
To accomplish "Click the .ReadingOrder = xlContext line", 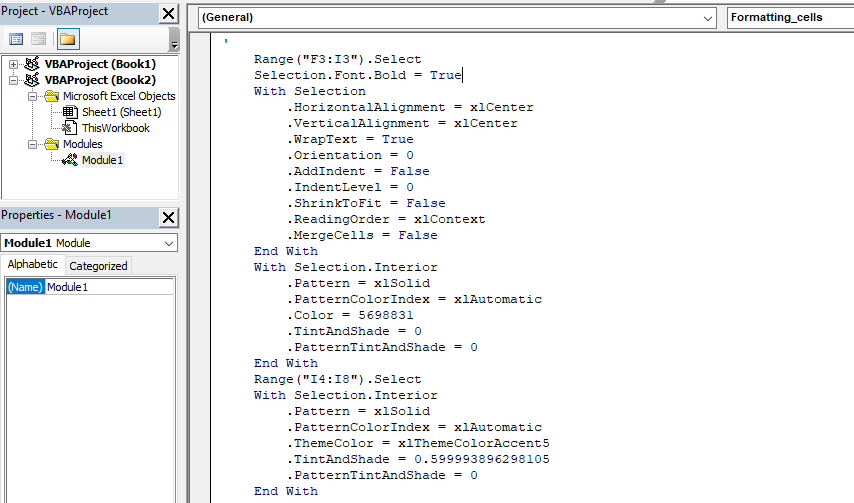I will pos(386,219).
